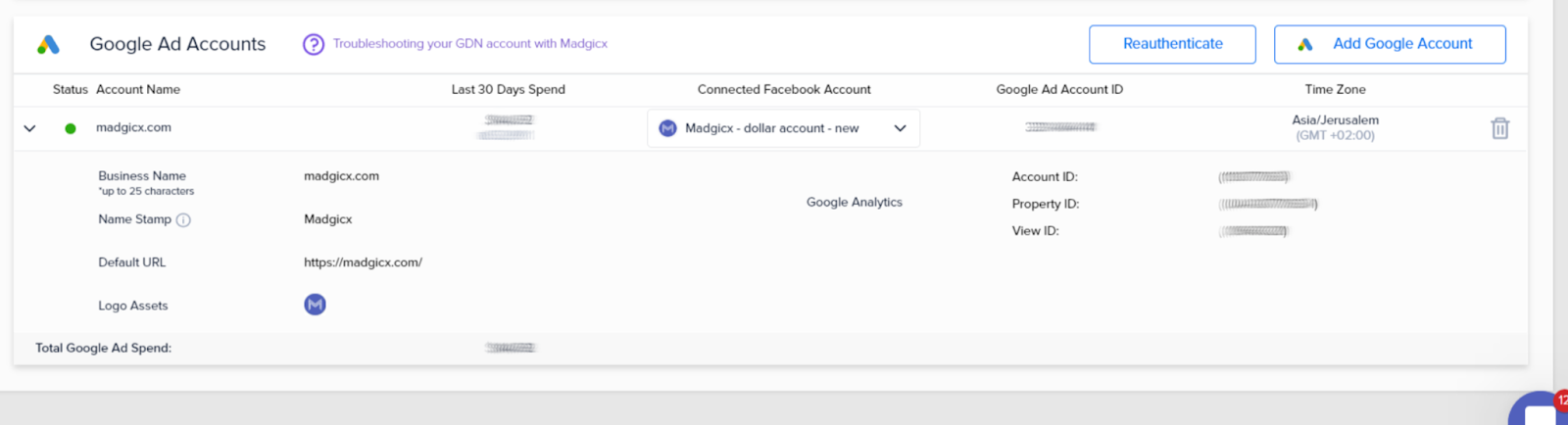Open Connected Facebook Account dropdown
1568x425 pixels.
click(783, 128)
